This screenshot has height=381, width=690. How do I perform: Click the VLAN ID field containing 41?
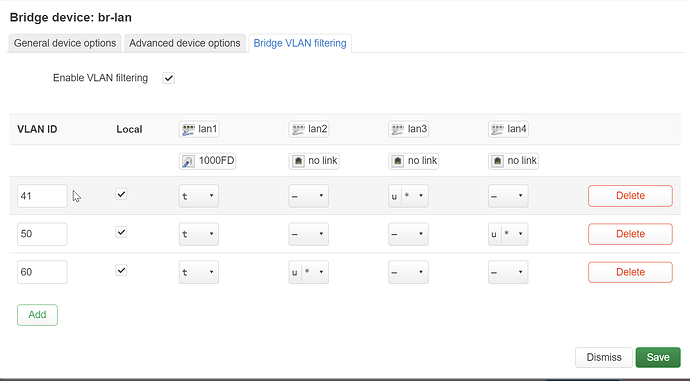[x=42, y=196]
